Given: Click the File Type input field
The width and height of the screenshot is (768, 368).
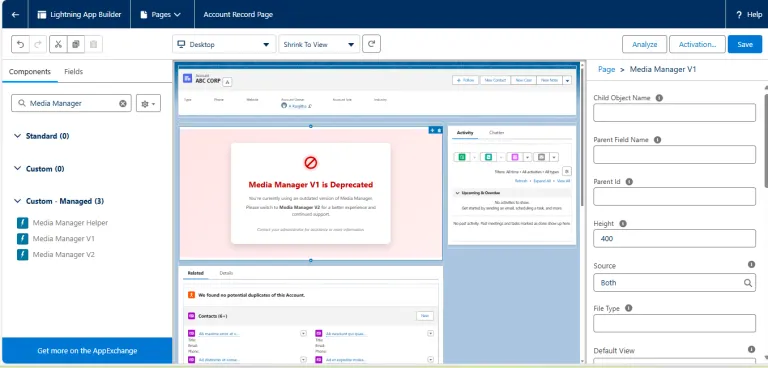Looking at the screenshot, I should click(674, 323).
